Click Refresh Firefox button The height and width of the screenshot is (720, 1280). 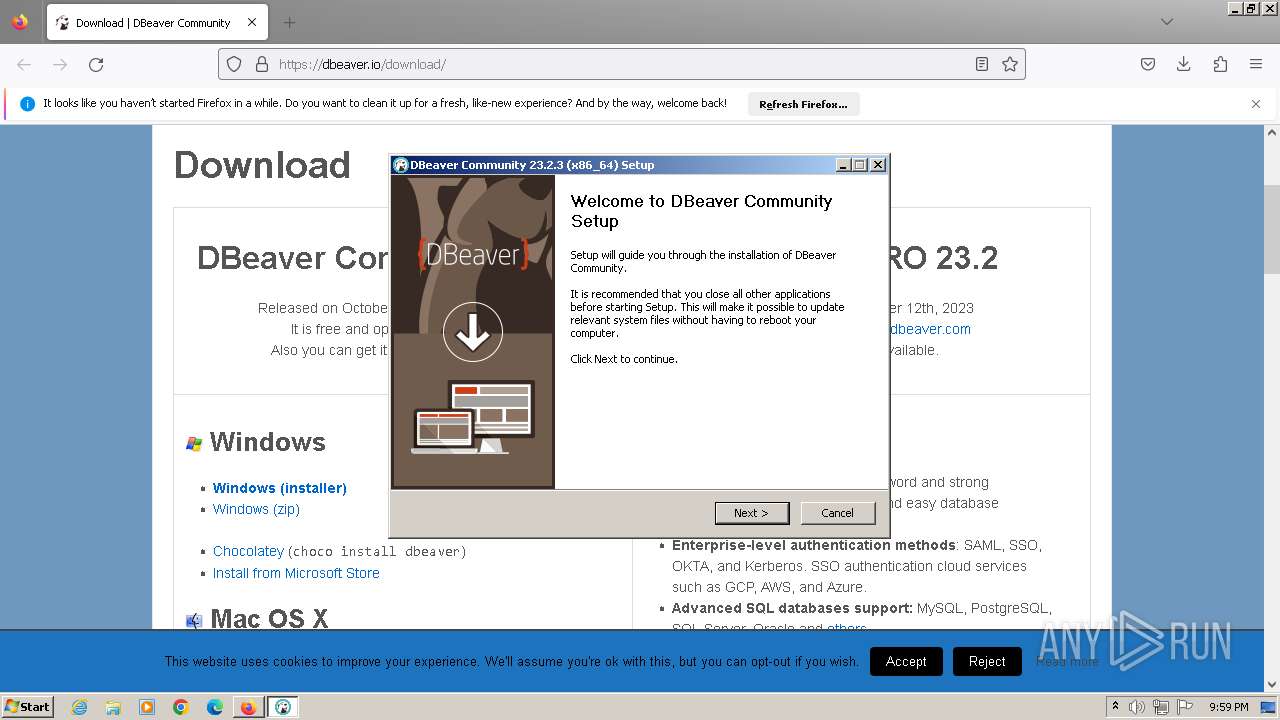coord(803,104)
